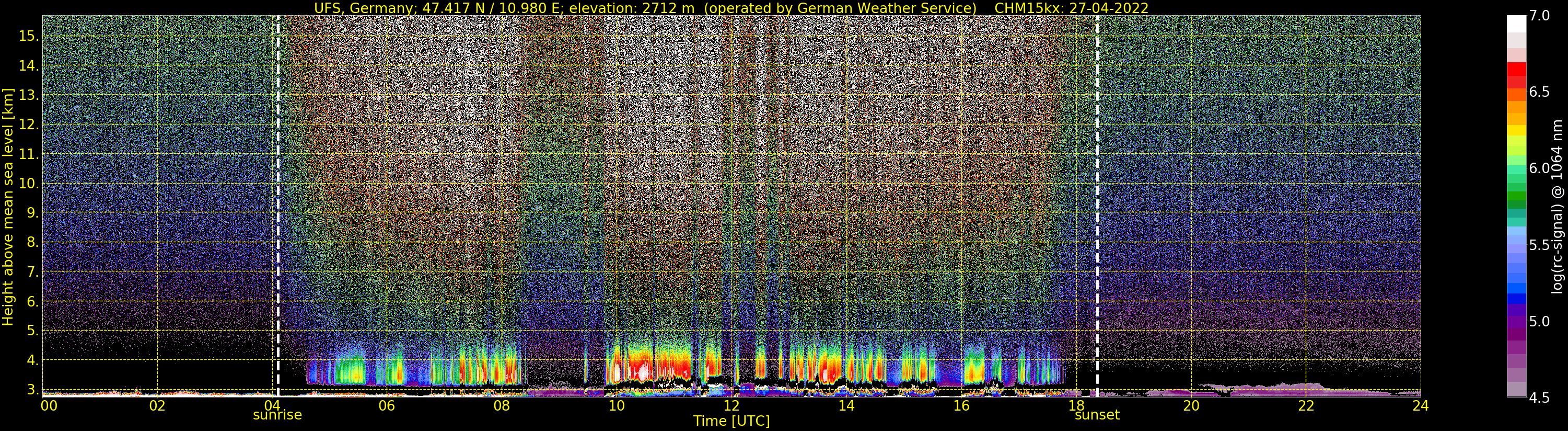The height and width of the screenshot is (431, 1568).
Task: Click the '22' time axis tick label
Action: click(1306, 405)
